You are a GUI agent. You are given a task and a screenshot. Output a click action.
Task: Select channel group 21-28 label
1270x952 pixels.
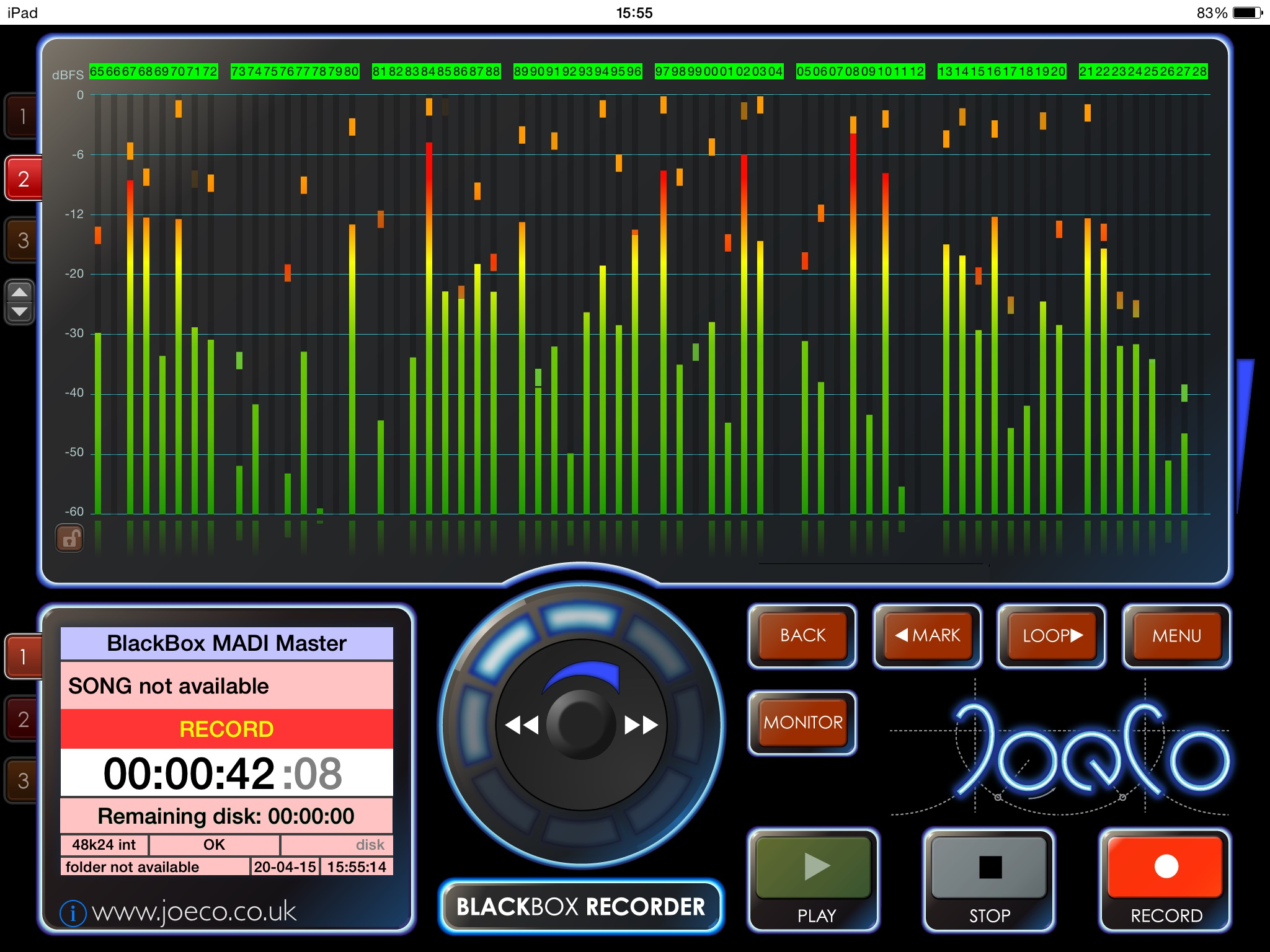click(1143, 72)
